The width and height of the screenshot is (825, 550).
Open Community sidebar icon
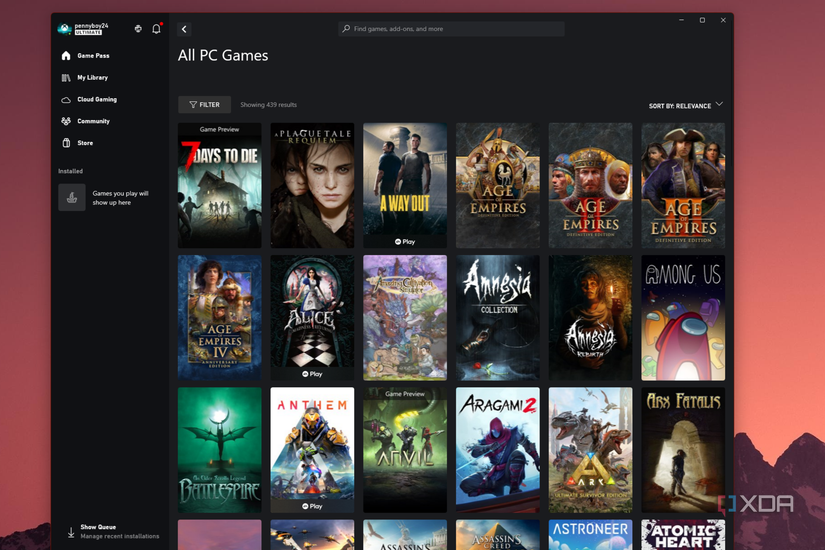point(66,121)
